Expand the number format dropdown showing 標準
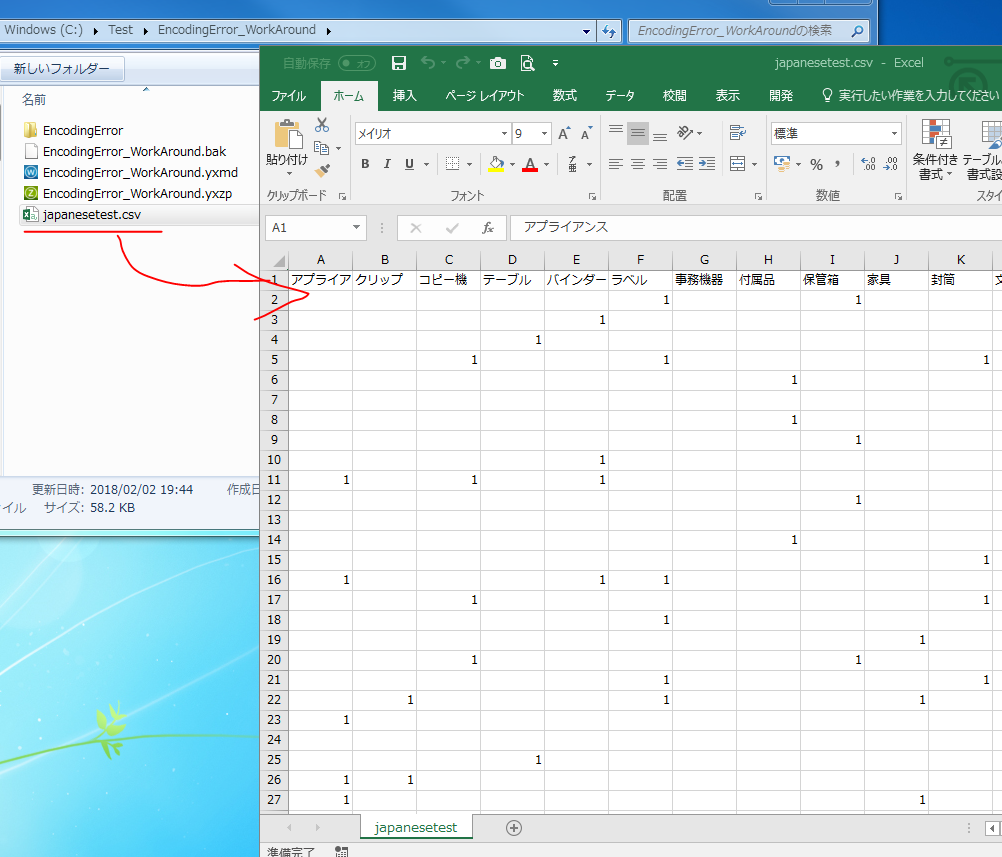 [x=894, y=134]
